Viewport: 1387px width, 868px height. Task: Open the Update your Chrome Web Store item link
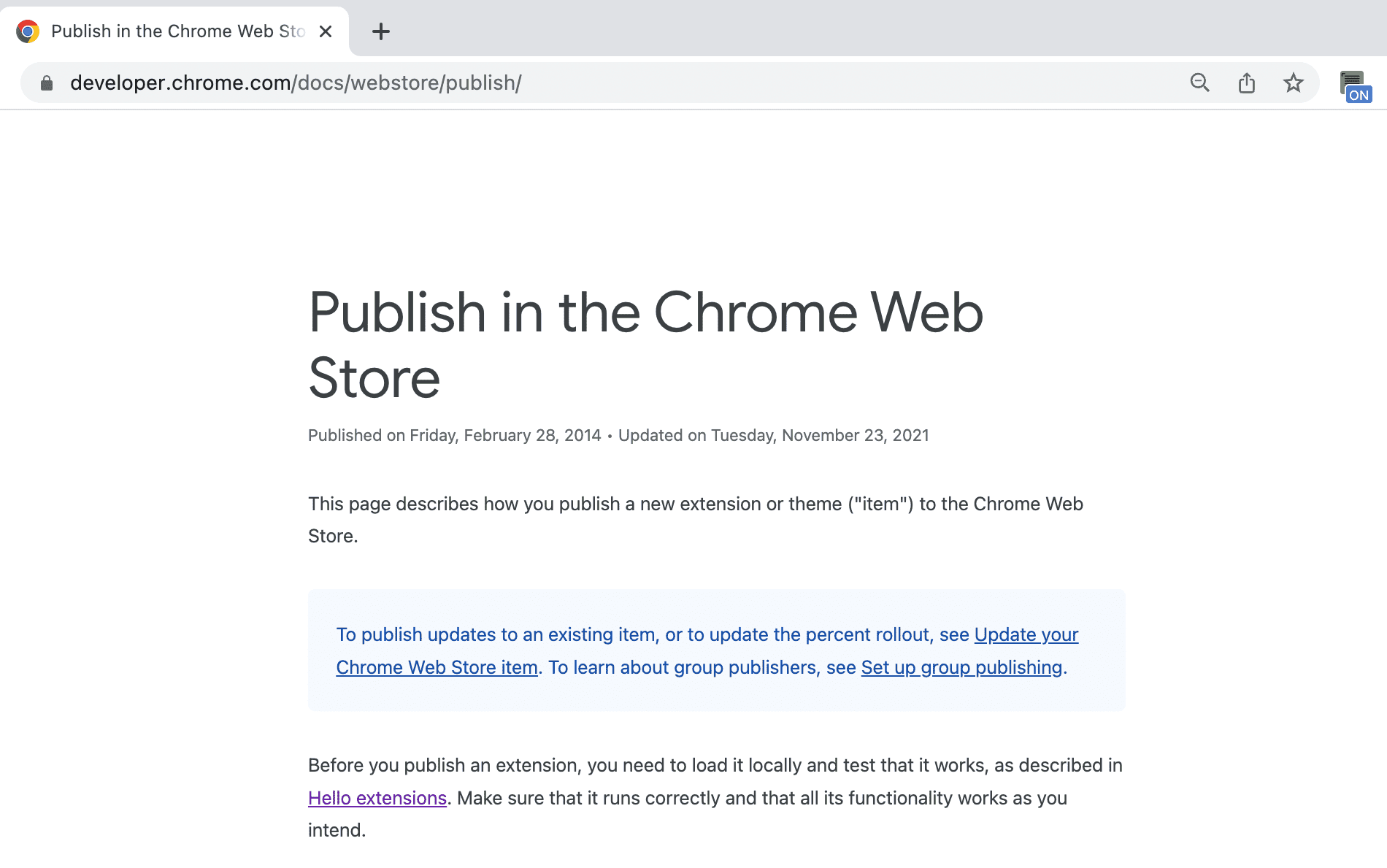point(1025,634)
